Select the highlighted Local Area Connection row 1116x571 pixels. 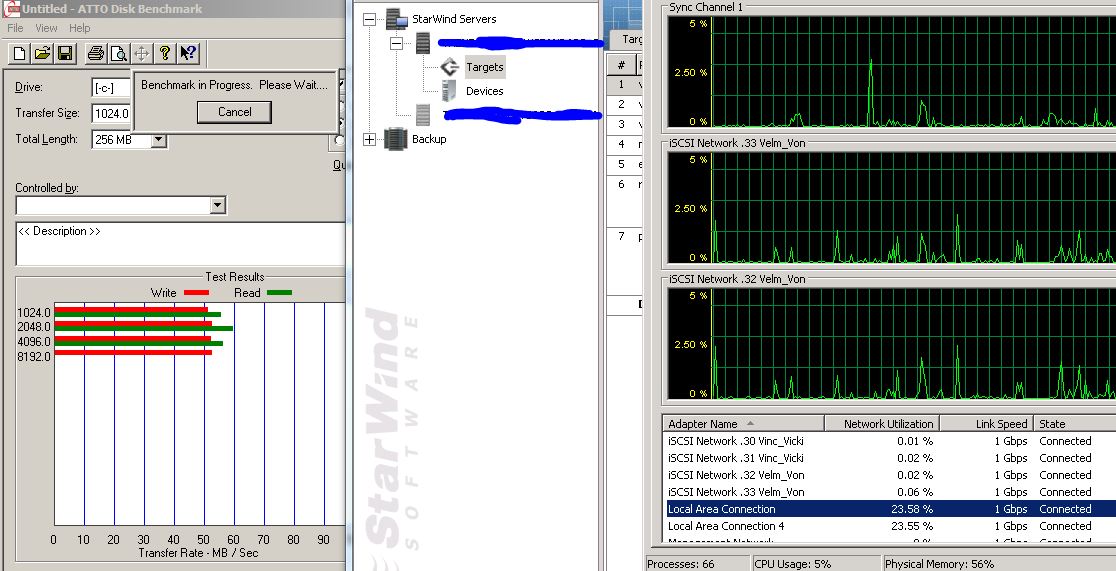pos(889,509)
